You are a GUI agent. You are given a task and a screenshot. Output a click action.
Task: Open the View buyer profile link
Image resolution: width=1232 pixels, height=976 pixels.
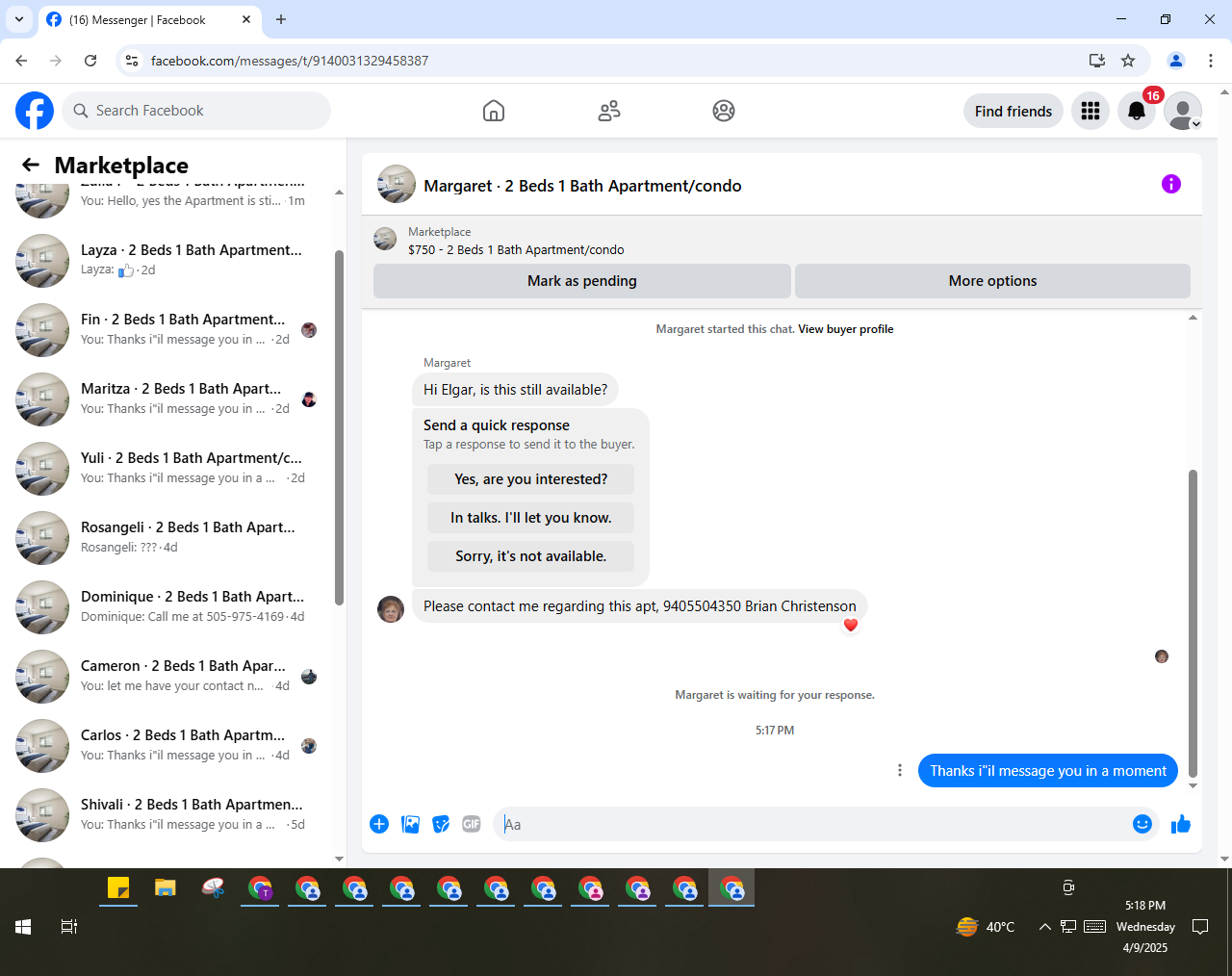pyautogui.click(x=845, y=329)
